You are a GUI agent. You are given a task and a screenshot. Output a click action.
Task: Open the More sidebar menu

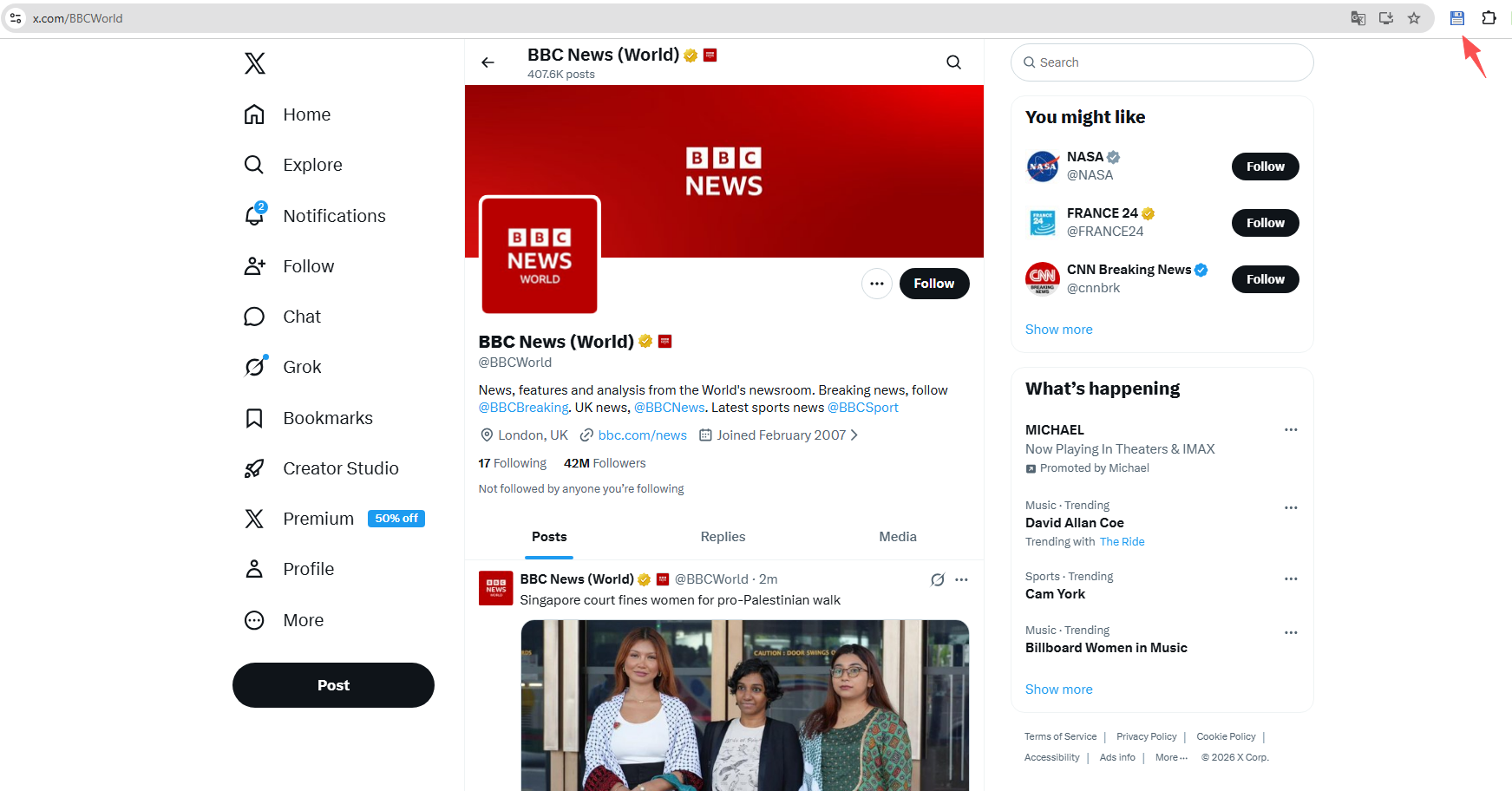pyautogui.click(x=284, y=620)
